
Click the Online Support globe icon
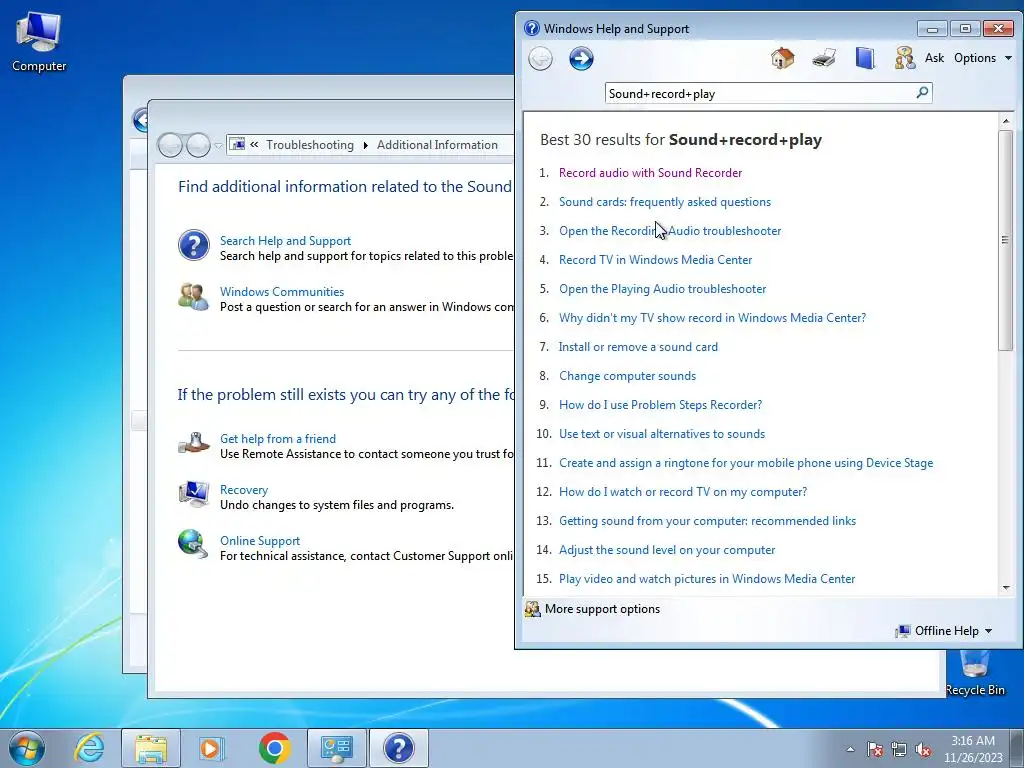[193, 545]
